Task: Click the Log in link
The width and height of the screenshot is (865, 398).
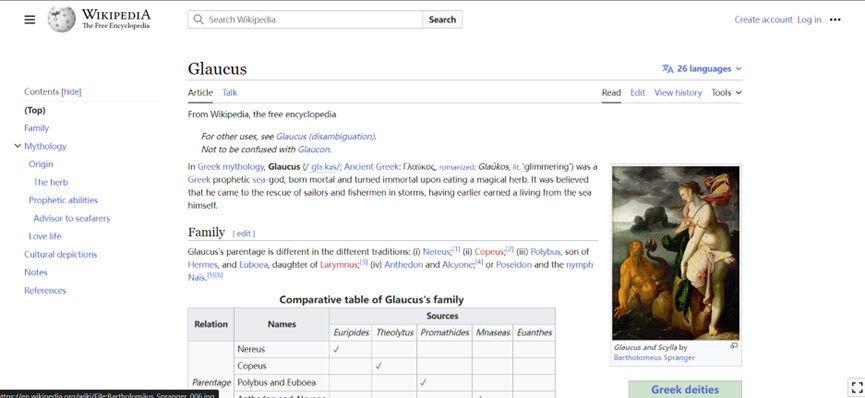Action: pyautogui.click(x=809, y=19)
